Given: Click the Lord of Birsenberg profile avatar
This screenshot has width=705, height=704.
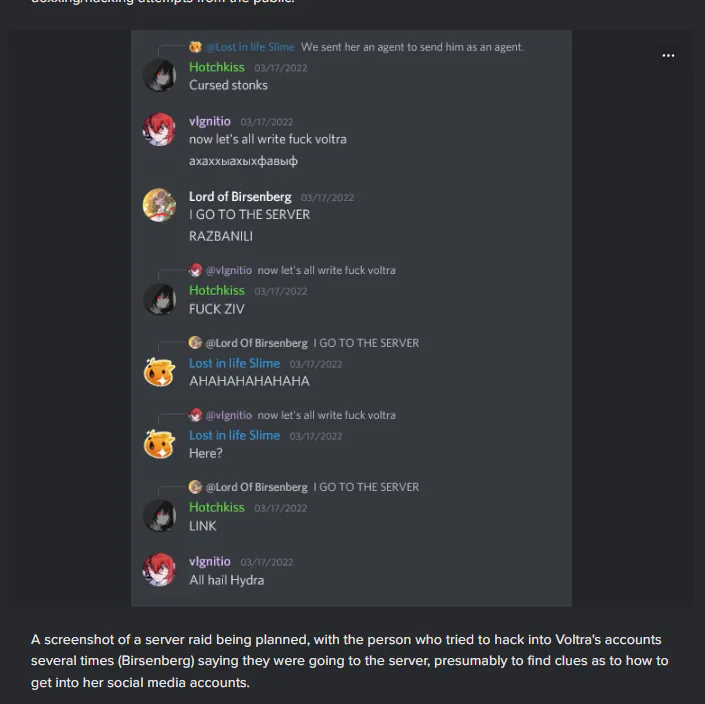Looking at the screenshot, I should [160, 205].
